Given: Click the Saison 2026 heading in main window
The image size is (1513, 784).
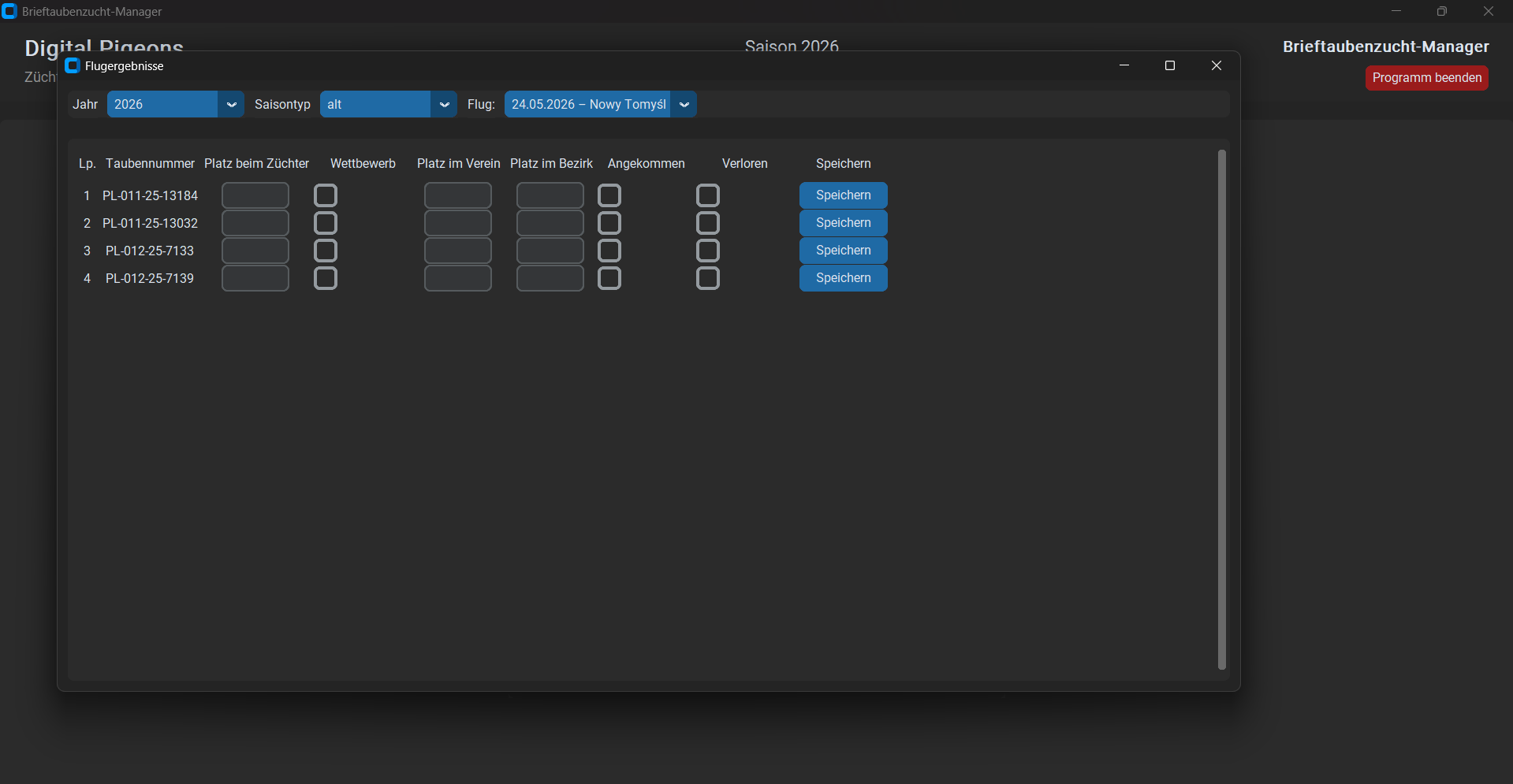Looking at the screenshot, I should [792, 46].
